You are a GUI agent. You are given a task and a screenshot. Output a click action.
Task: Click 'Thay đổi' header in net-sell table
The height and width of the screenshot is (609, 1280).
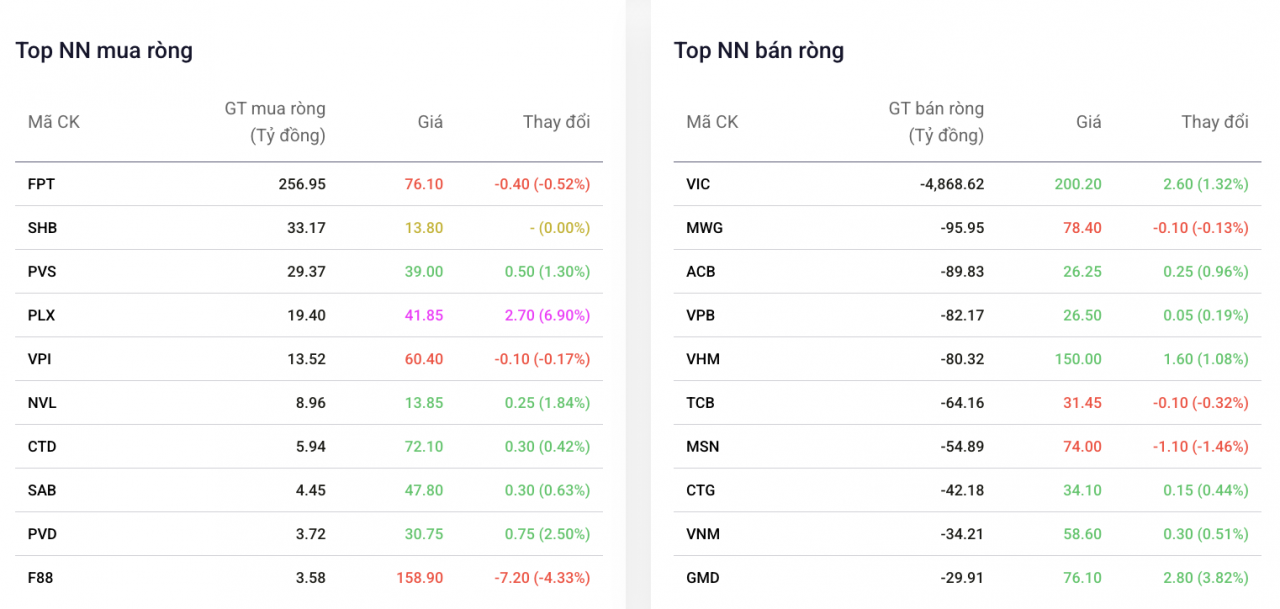coord(1215,122)
